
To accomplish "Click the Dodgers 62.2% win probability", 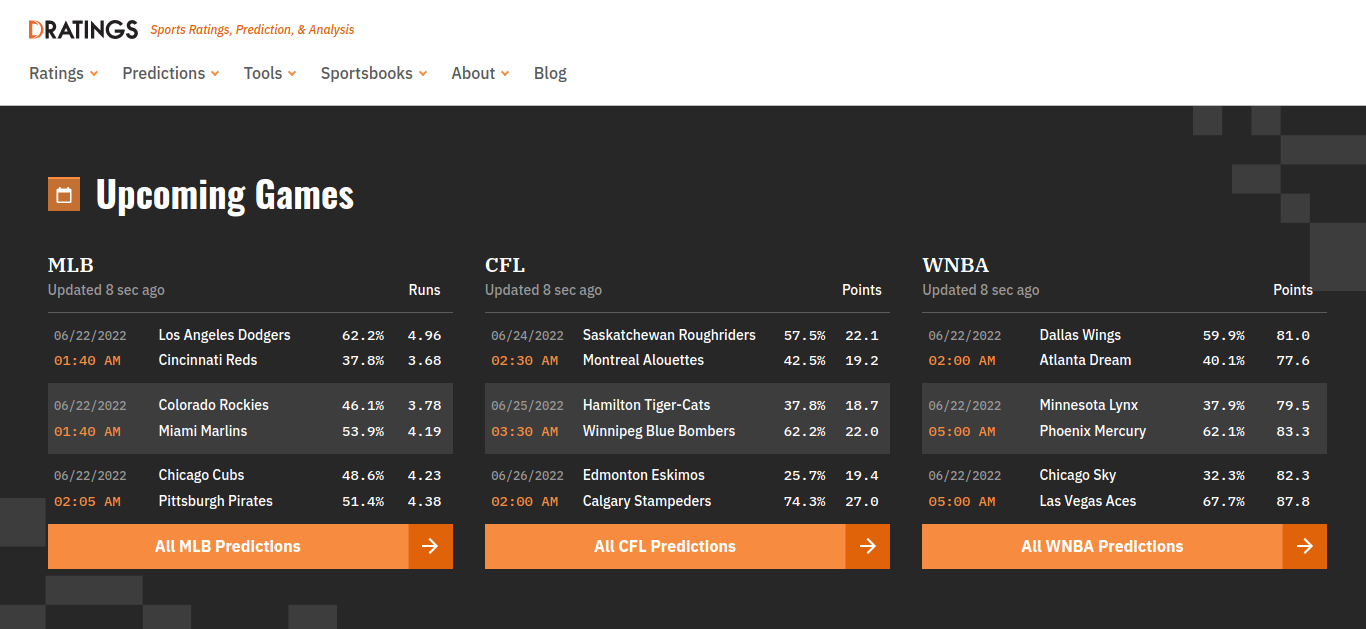I will 363,335.
